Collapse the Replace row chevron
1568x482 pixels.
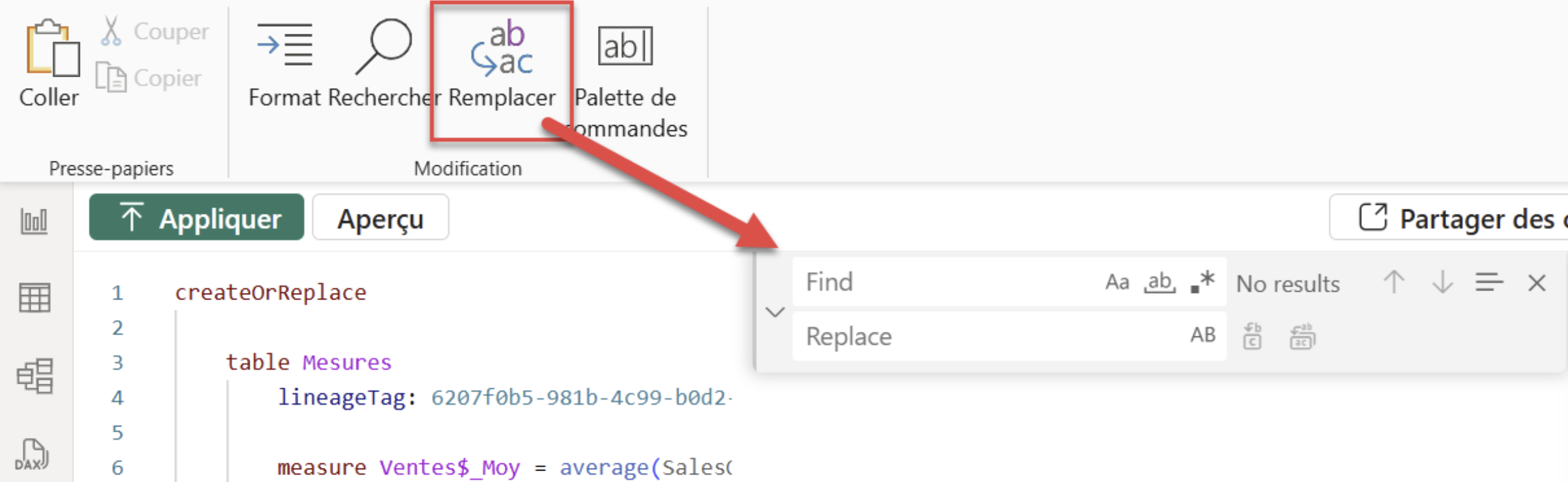(775, 312)
